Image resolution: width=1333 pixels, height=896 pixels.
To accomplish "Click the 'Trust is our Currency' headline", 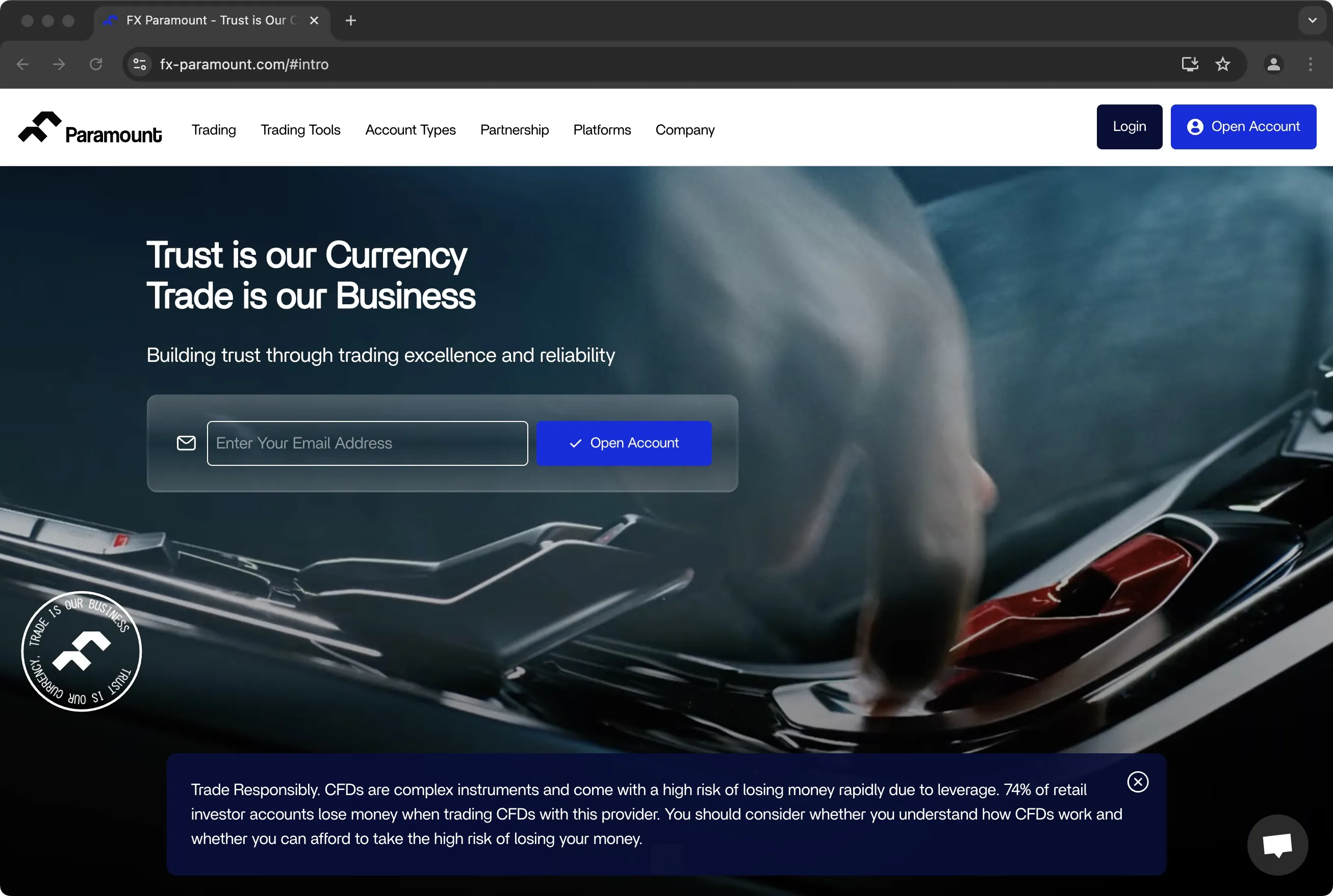I will (307, 255).
